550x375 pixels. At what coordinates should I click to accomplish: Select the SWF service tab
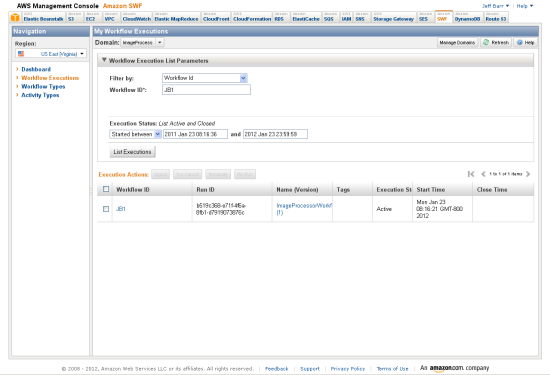(x=444, y=17)
